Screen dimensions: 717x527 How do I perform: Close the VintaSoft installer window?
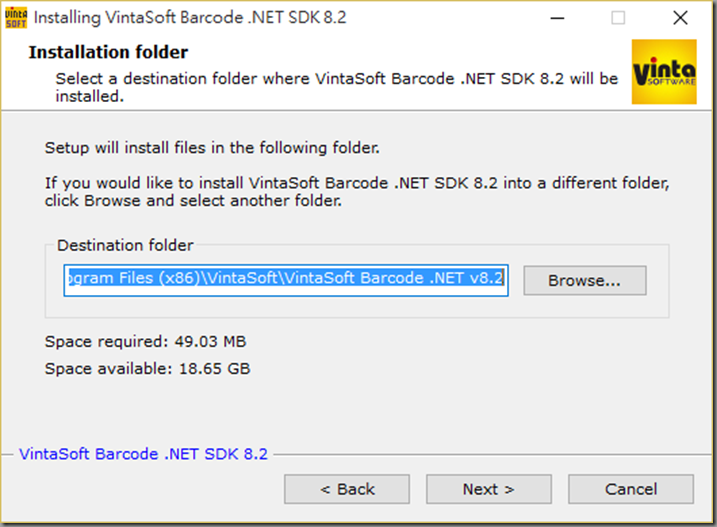click(680, 18)
